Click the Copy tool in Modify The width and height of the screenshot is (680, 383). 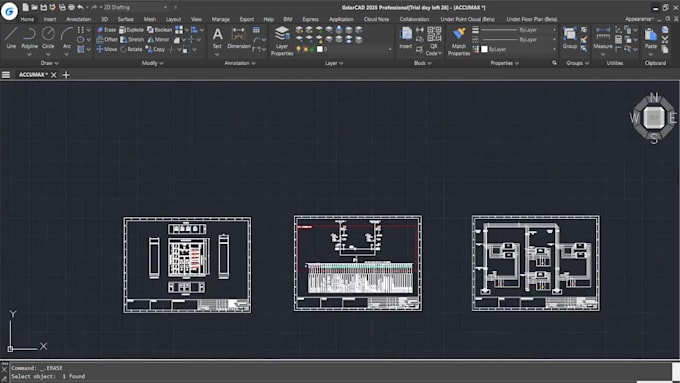coord(155,49)
